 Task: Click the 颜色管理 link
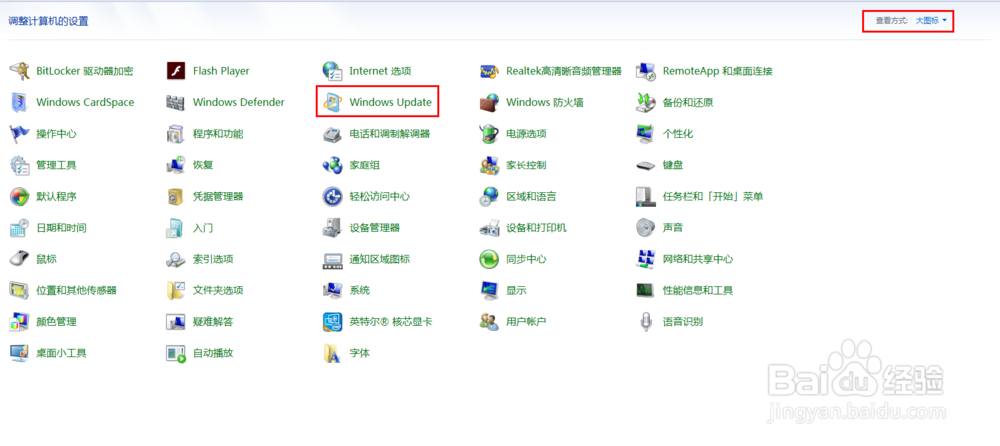coord(57,322)
